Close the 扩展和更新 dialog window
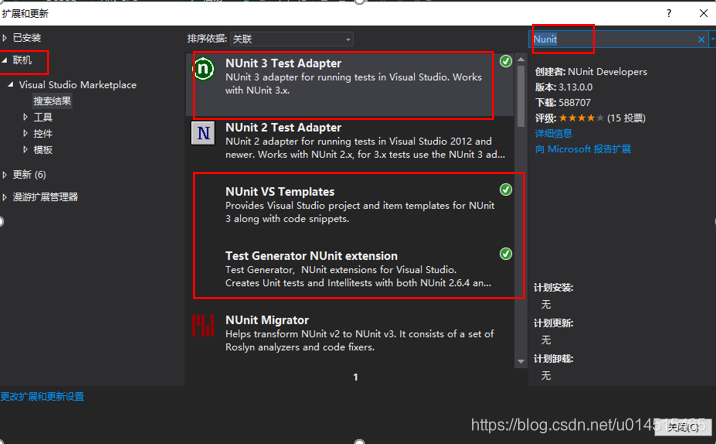Image resolution: width=716 pixels, height=444 pixels. (704, 13)
